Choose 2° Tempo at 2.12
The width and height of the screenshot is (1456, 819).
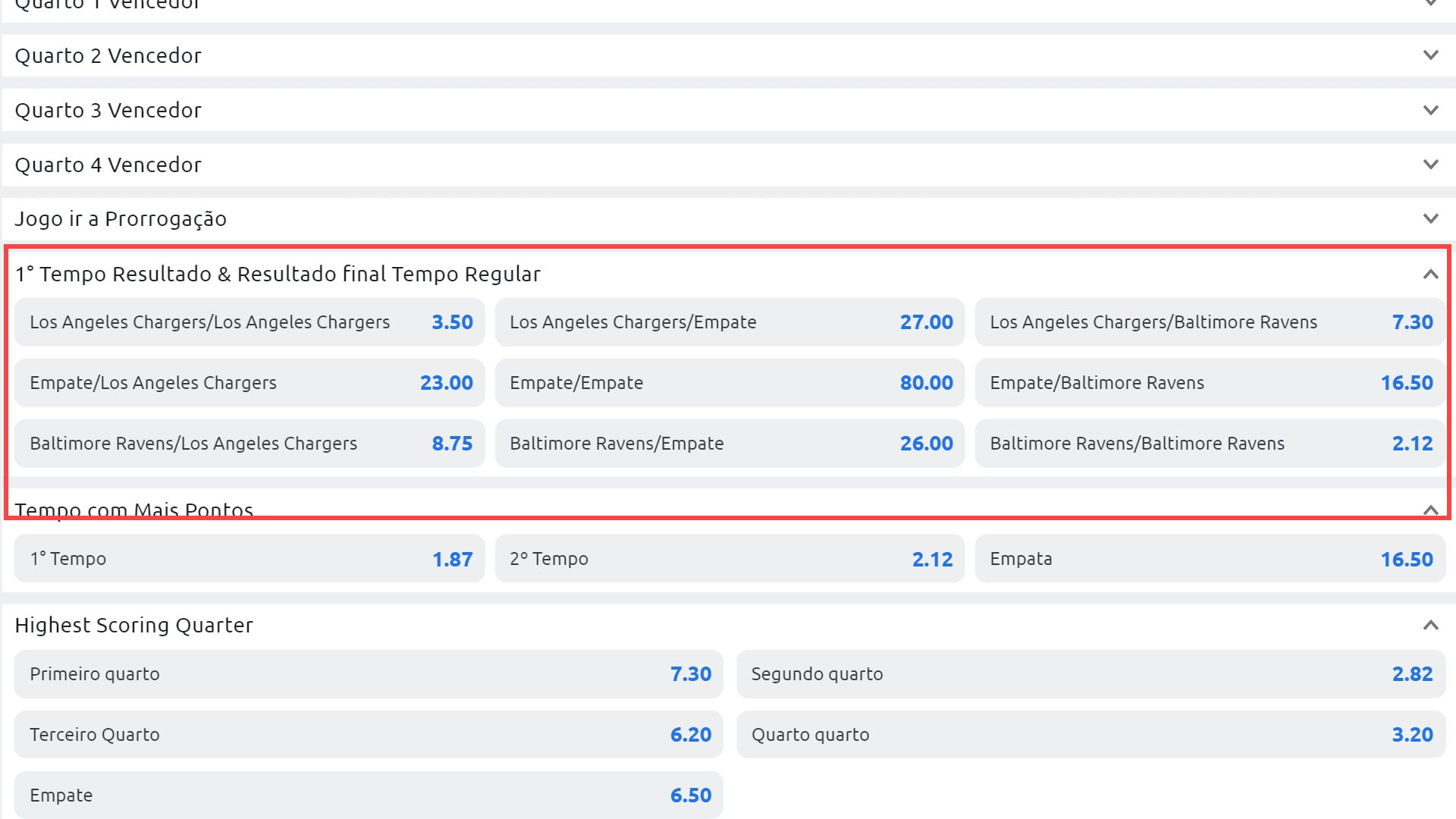click(730, 559)
